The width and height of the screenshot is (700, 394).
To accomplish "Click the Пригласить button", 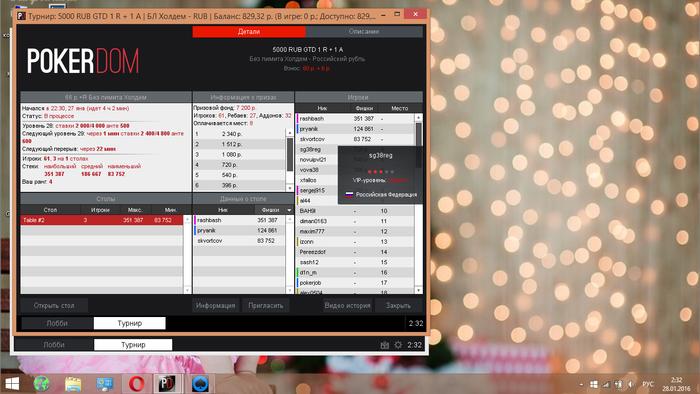I will [266, 306].
